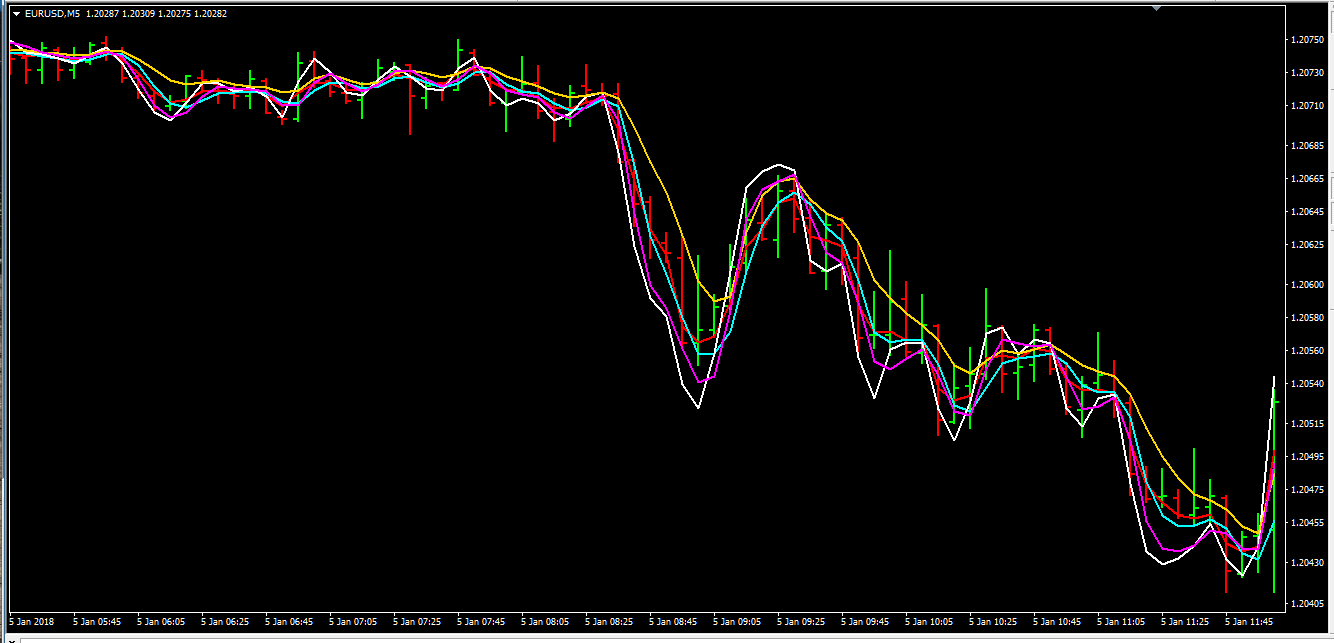This screenshot has width=1334, height=643.
Task: Click the 1.20430 price scale label
Action: click(1307, 563)
